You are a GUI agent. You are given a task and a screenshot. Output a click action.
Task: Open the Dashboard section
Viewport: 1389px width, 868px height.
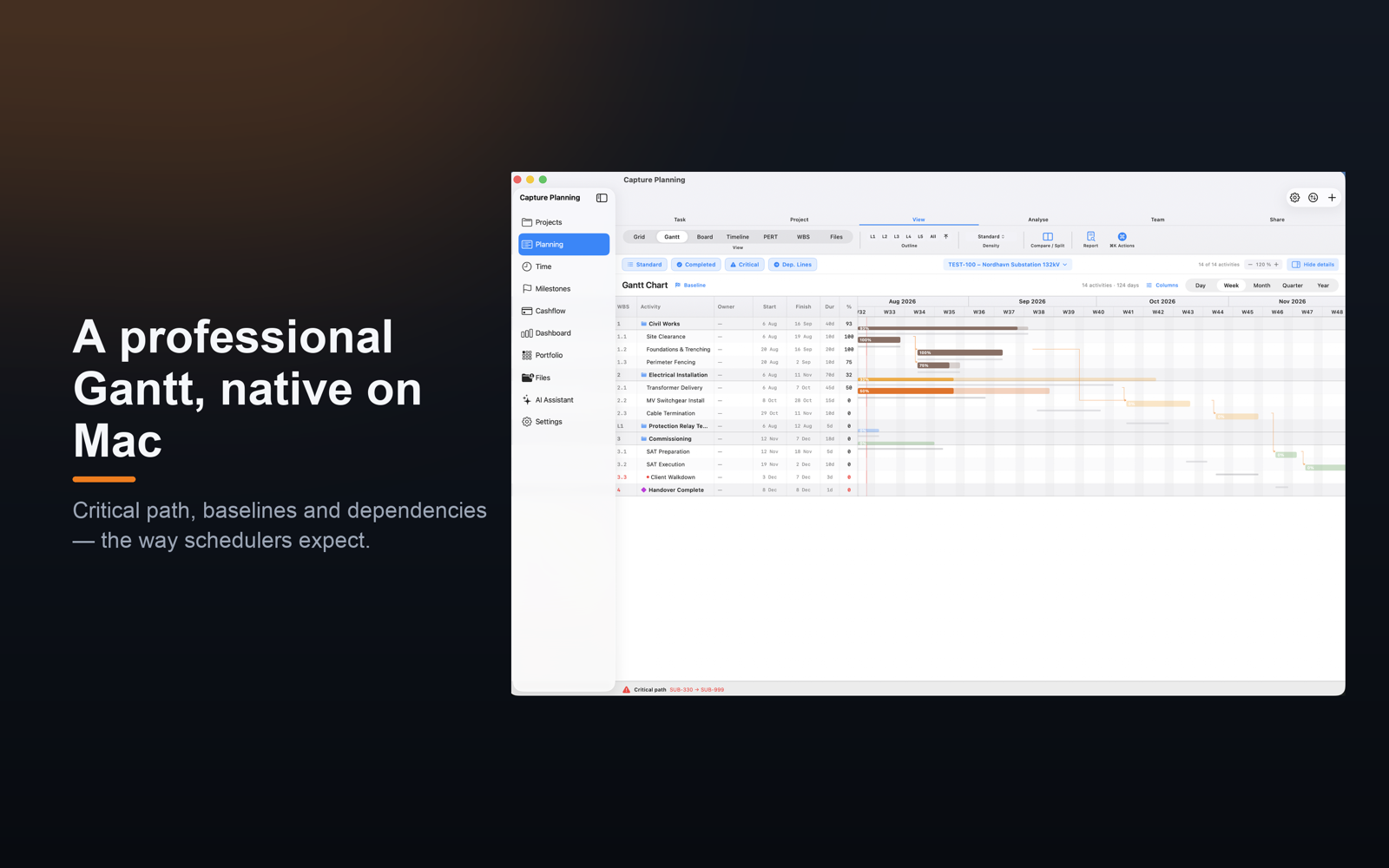coord(563,333)
